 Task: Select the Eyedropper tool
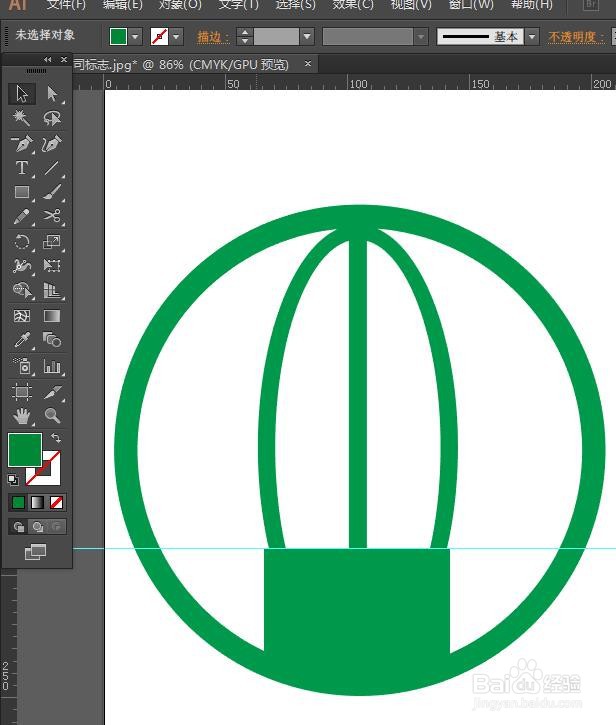click(x=22, y=340)
